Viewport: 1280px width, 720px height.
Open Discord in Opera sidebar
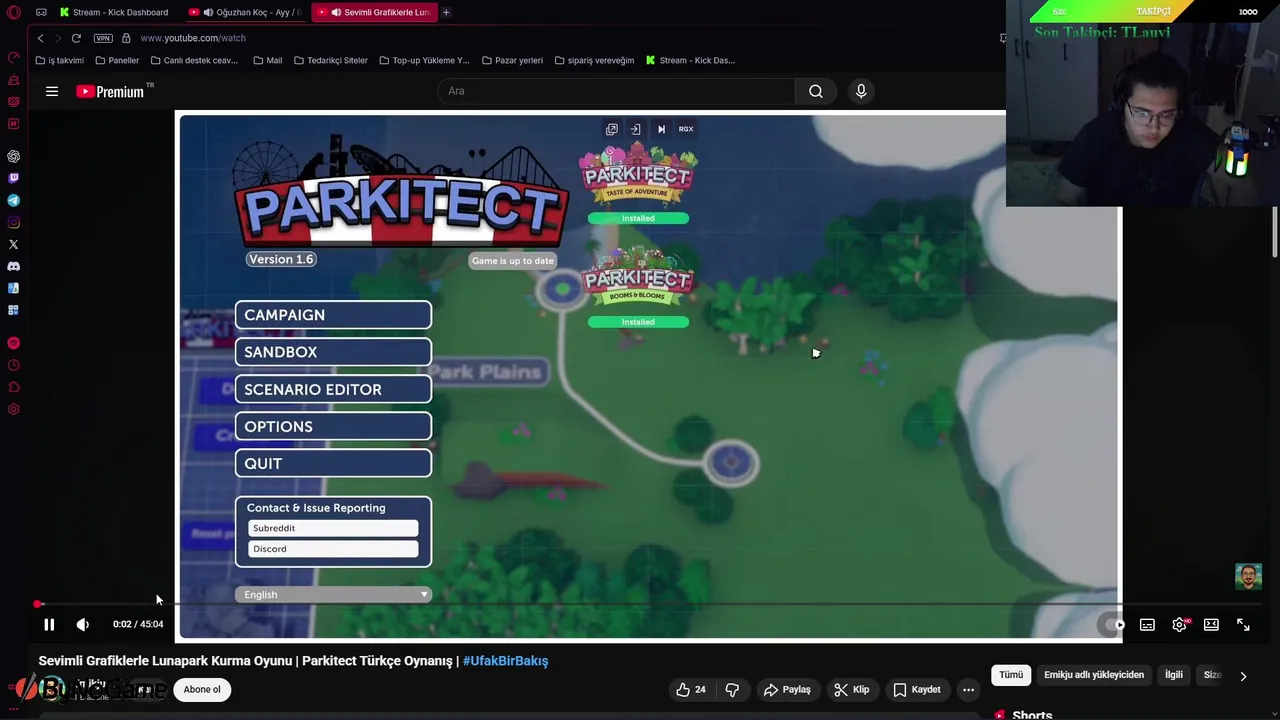tap(13, 266)
